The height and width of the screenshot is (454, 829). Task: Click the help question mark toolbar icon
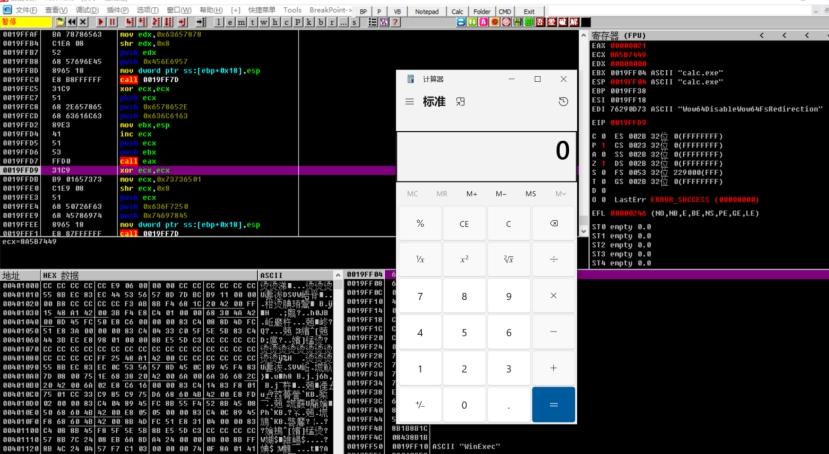[395, 22]
